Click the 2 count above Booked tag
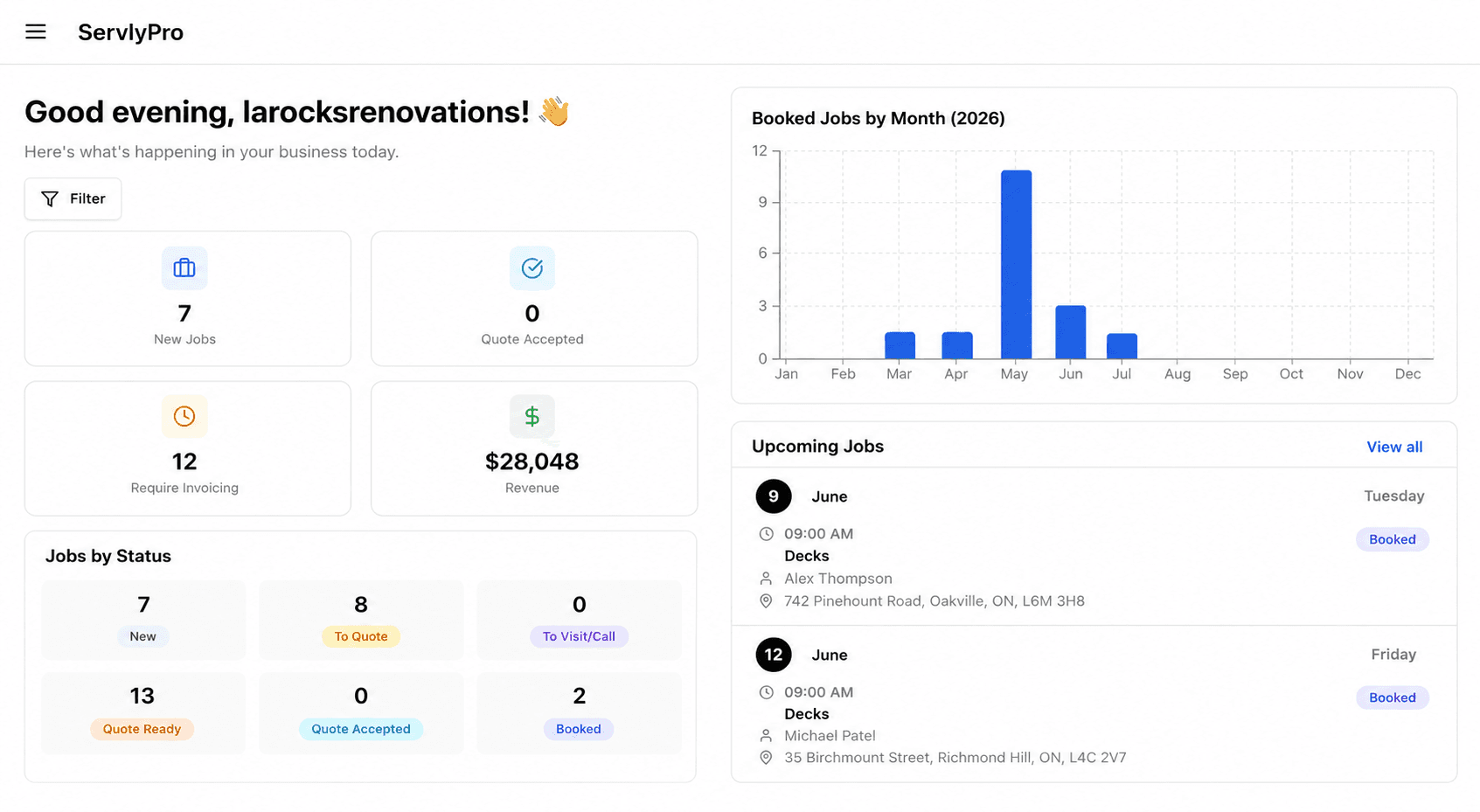Viewport: 1480px width, 812px height. (x=579, y=696)
